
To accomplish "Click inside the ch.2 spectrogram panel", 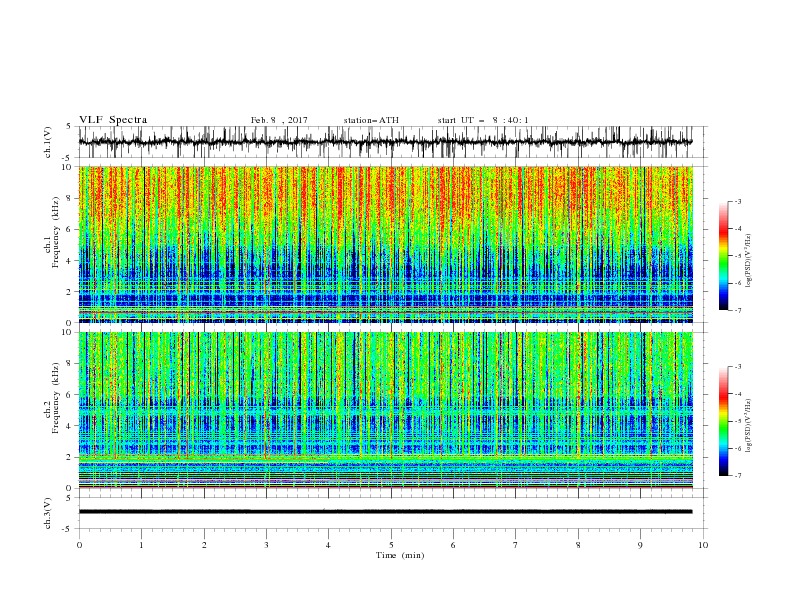I will pos(386,410).
